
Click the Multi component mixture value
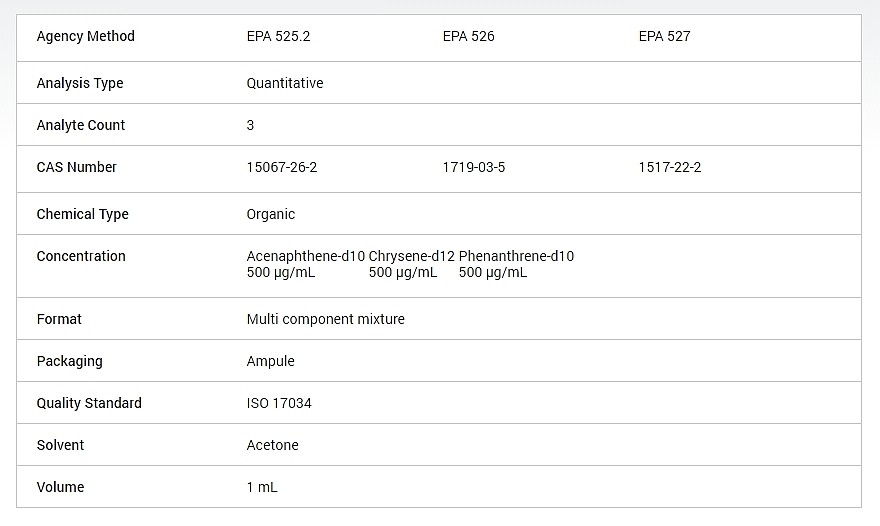coord(326,320)
